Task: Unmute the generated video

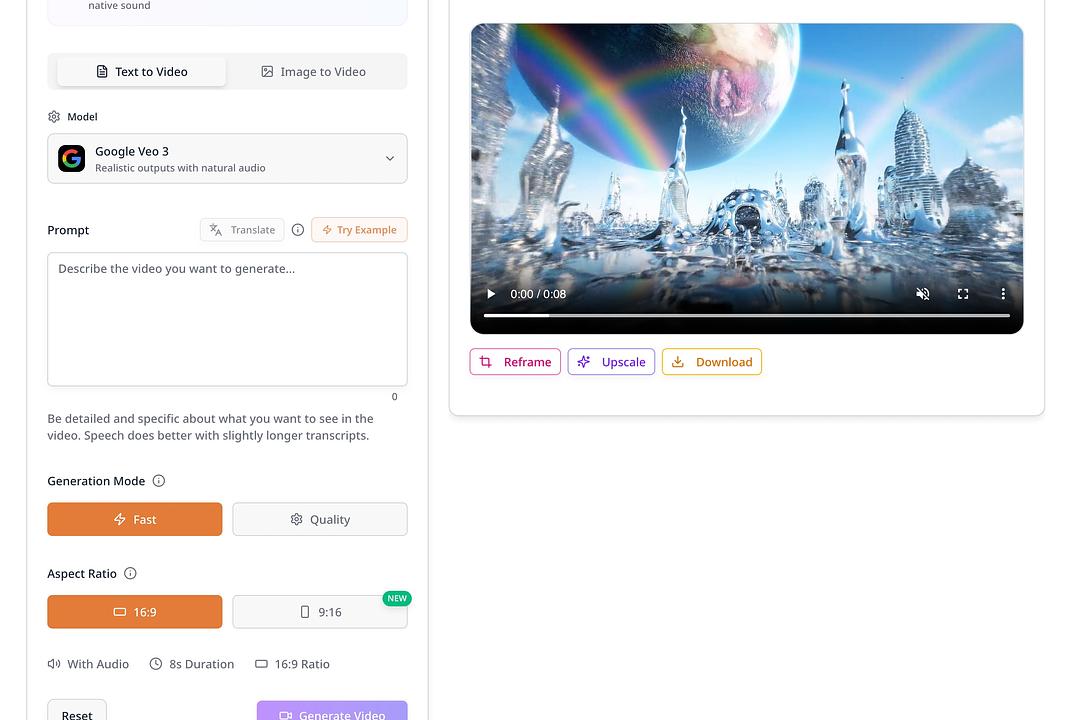Action: 922,294
